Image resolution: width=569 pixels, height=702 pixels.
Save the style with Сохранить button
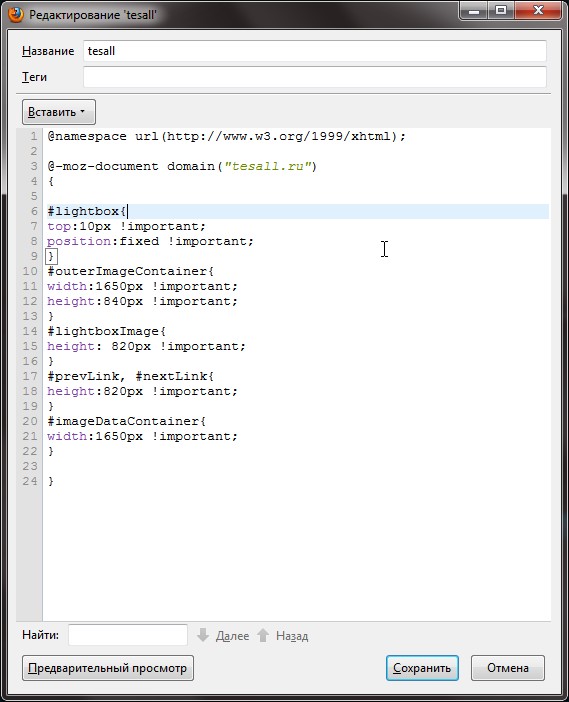[422, 668]
